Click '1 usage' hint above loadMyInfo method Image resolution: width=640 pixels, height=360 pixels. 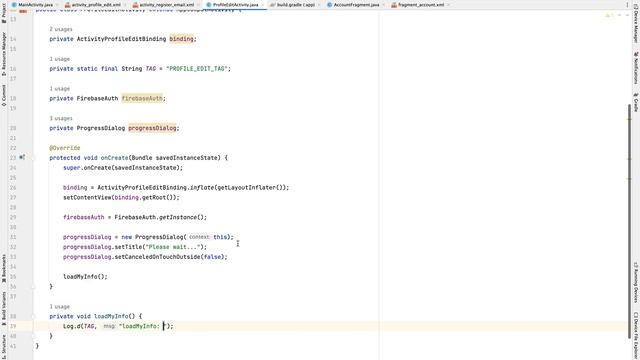pos(60,307)
